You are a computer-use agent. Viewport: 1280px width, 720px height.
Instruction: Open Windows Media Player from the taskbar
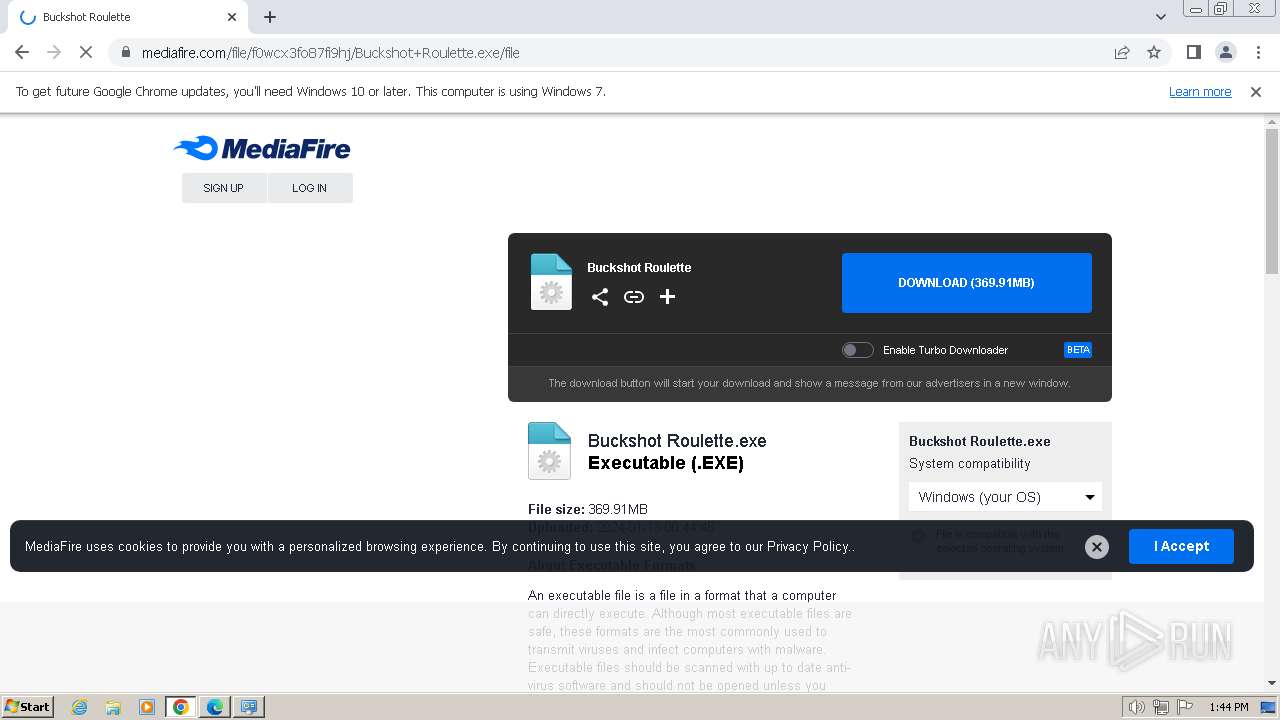(147, 707)
